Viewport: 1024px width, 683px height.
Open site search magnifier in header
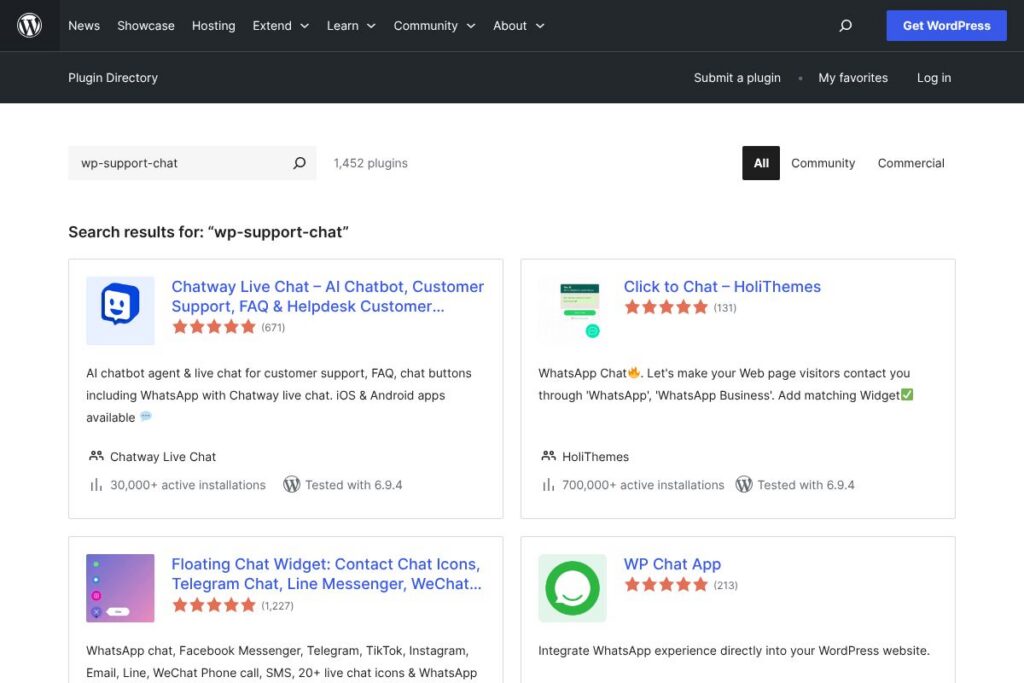(845, 26)
